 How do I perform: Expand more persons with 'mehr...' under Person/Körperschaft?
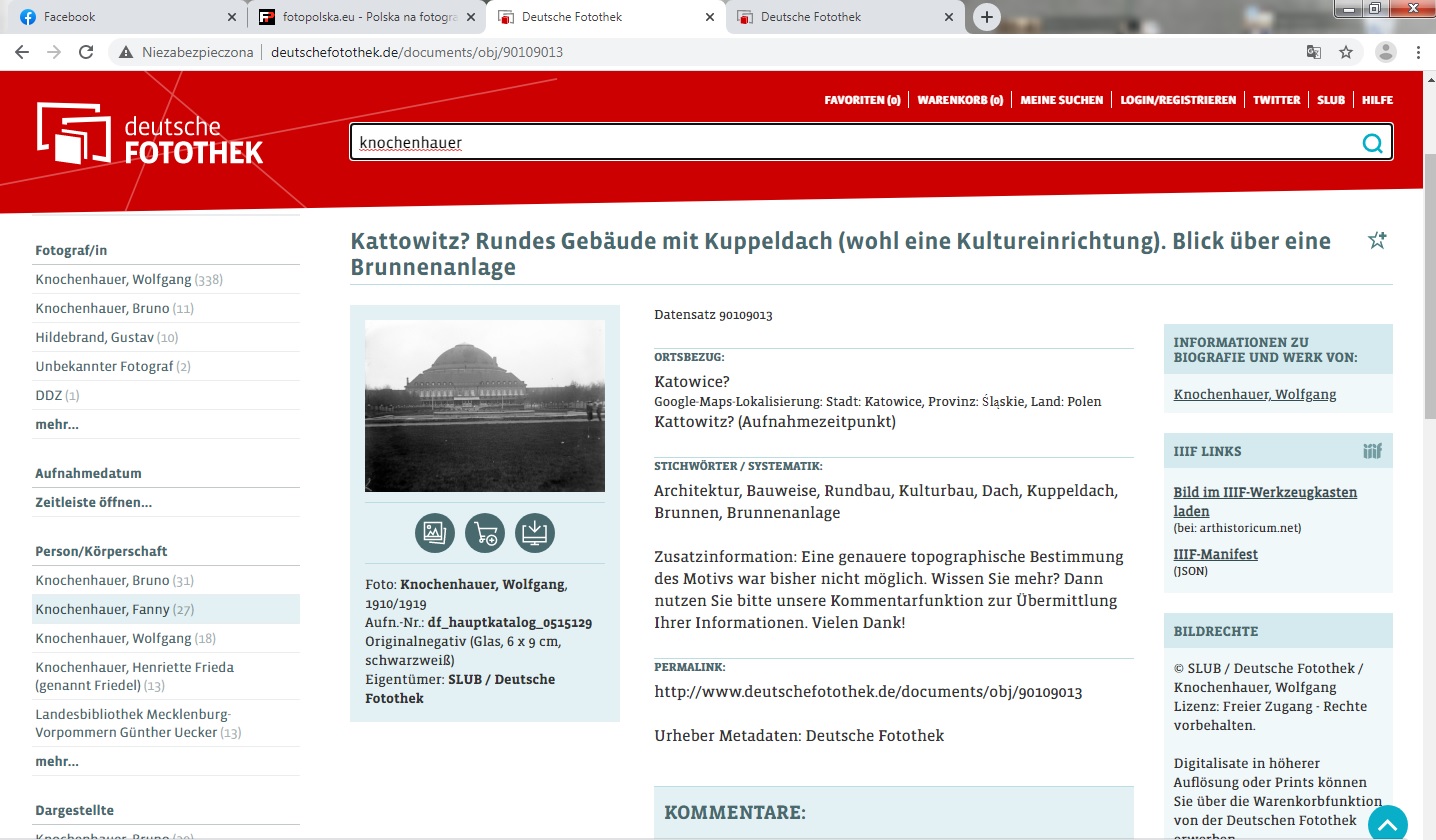coord(57,761)
